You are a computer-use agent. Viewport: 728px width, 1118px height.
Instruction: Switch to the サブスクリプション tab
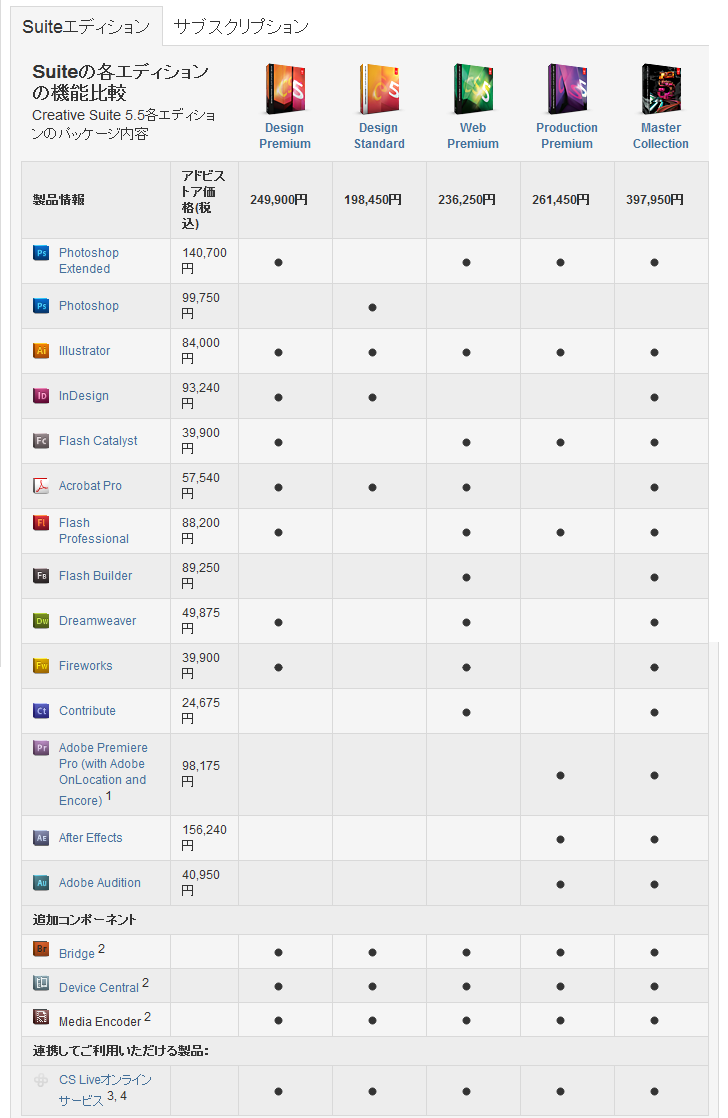[x=241, y=26]
